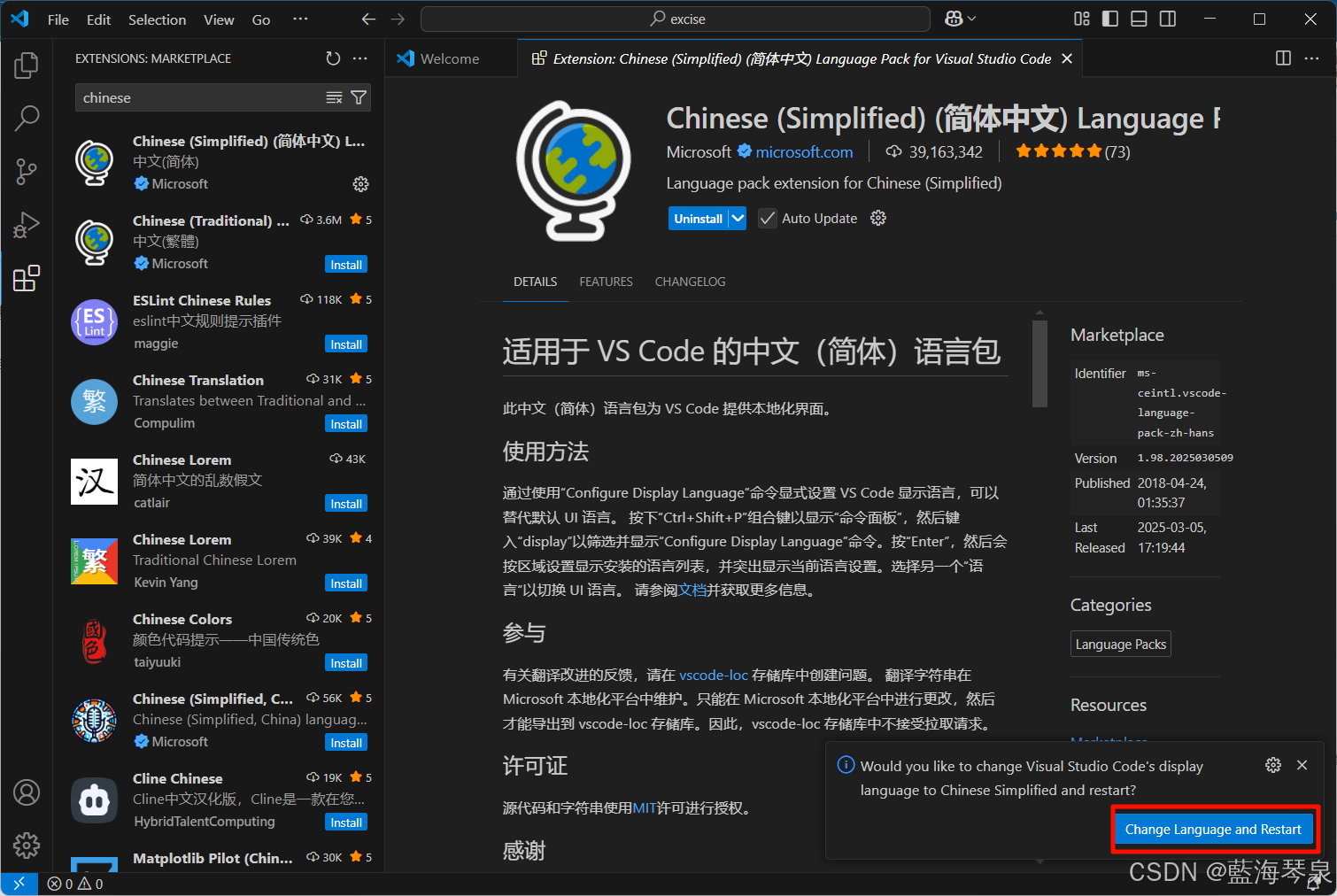Viewport: 1337px width, 896px height.
Task: Install Chinese Lorem by Kevin Yang
Action: [x=346, y=583]
